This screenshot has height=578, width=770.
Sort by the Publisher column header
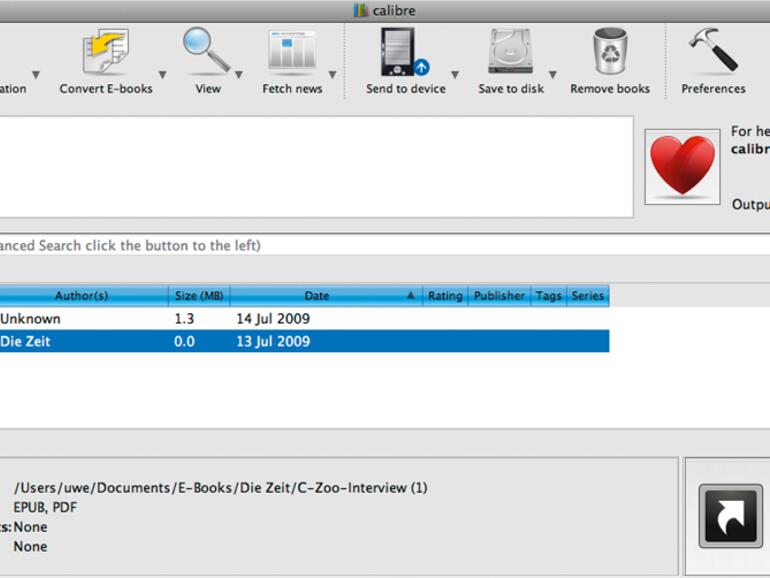pyautogui.click(x=499, y=296)
